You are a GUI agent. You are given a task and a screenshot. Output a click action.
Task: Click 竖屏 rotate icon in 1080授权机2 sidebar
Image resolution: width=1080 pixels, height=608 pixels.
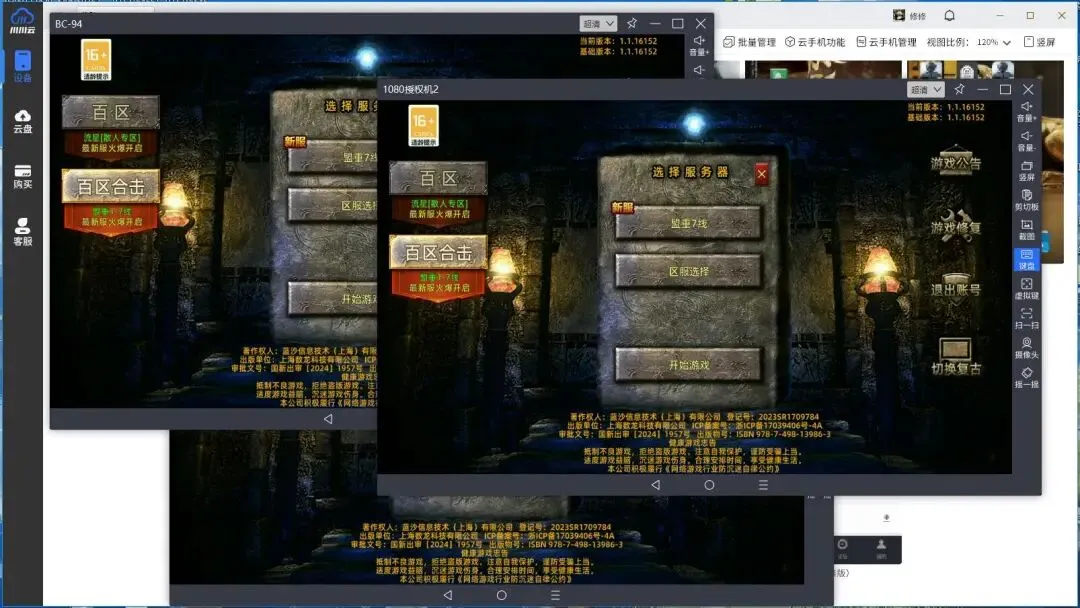click(1026, 171)
